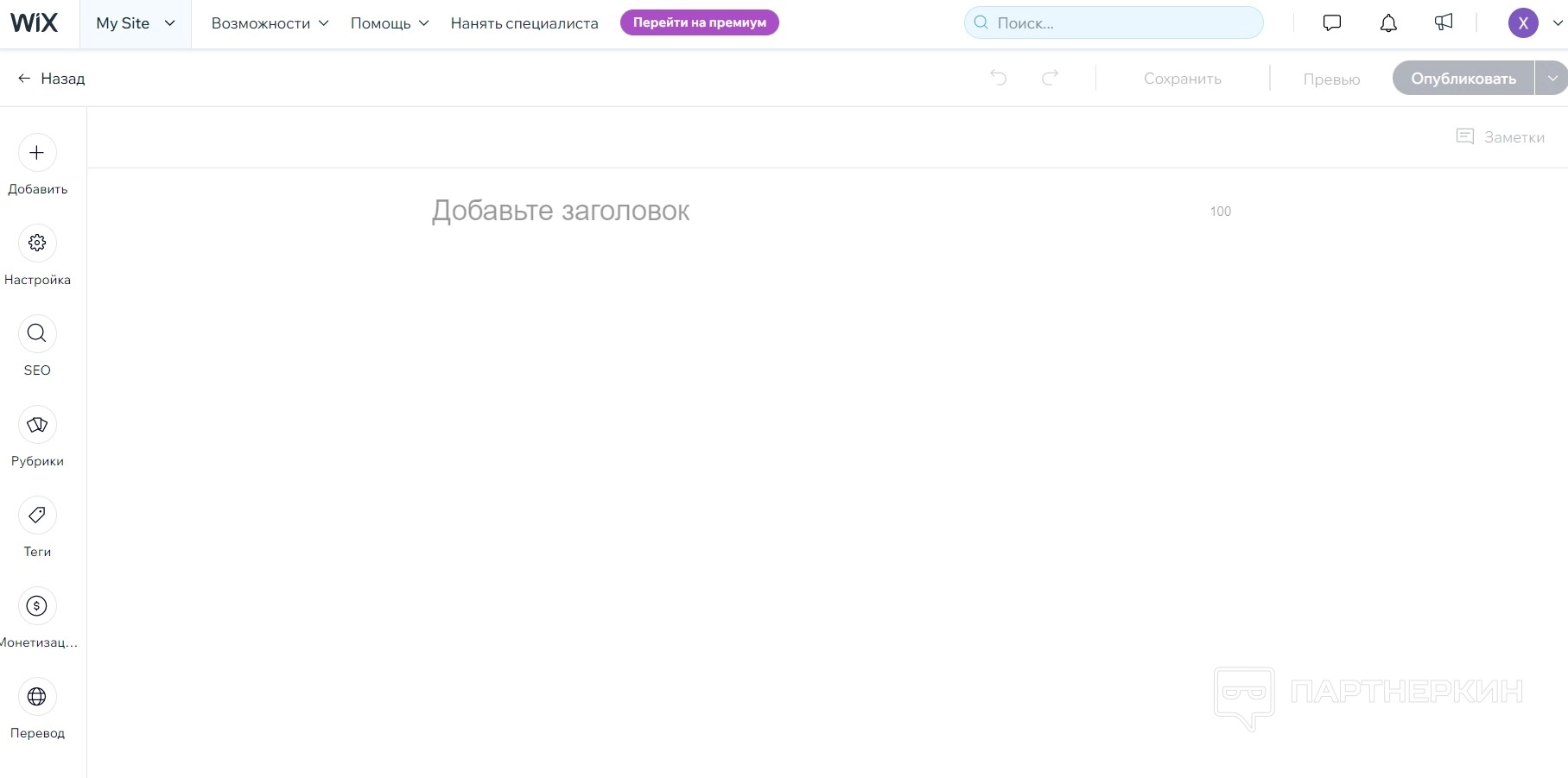Click the redo arrow icon
Screen dimensions: 1568x778
point(1051,79)
